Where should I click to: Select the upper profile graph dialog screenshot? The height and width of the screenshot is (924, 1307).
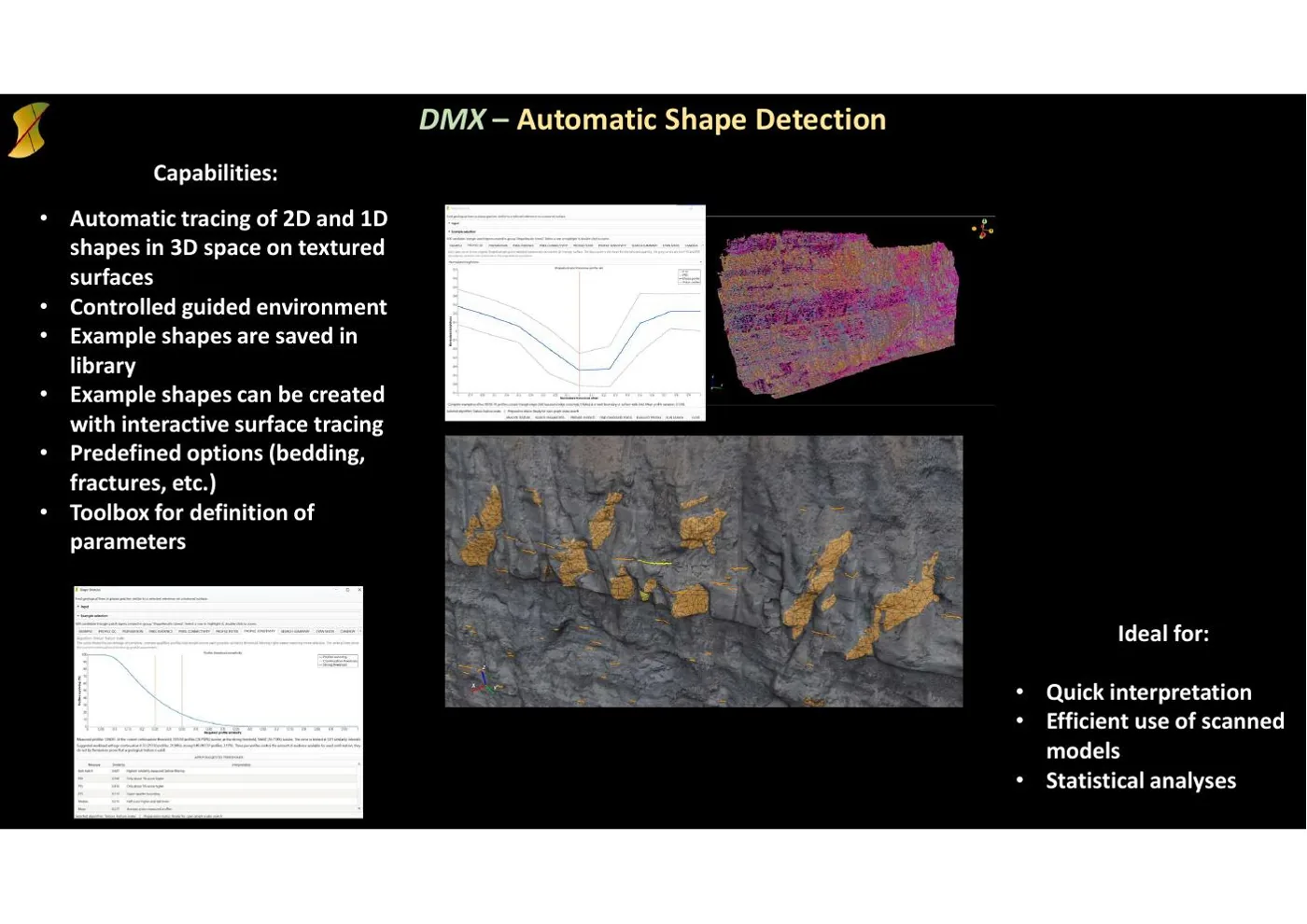pos(575,313)
